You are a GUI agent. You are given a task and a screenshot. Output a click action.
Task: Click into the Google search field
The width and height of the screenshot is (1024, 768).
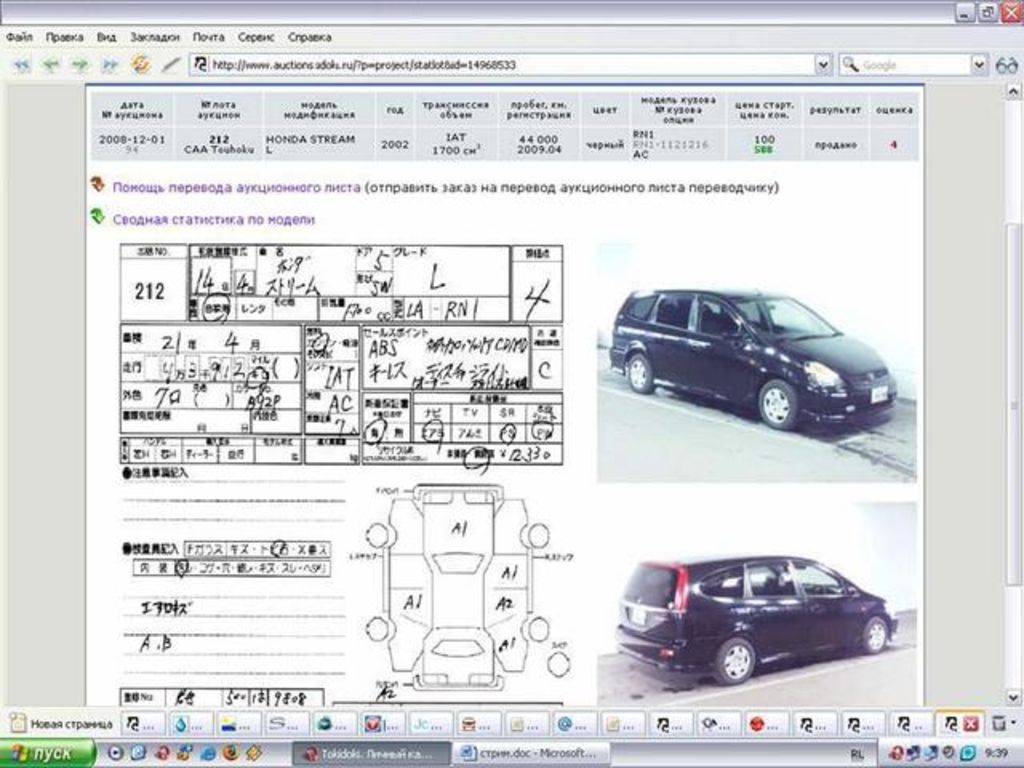click(914, 65)
